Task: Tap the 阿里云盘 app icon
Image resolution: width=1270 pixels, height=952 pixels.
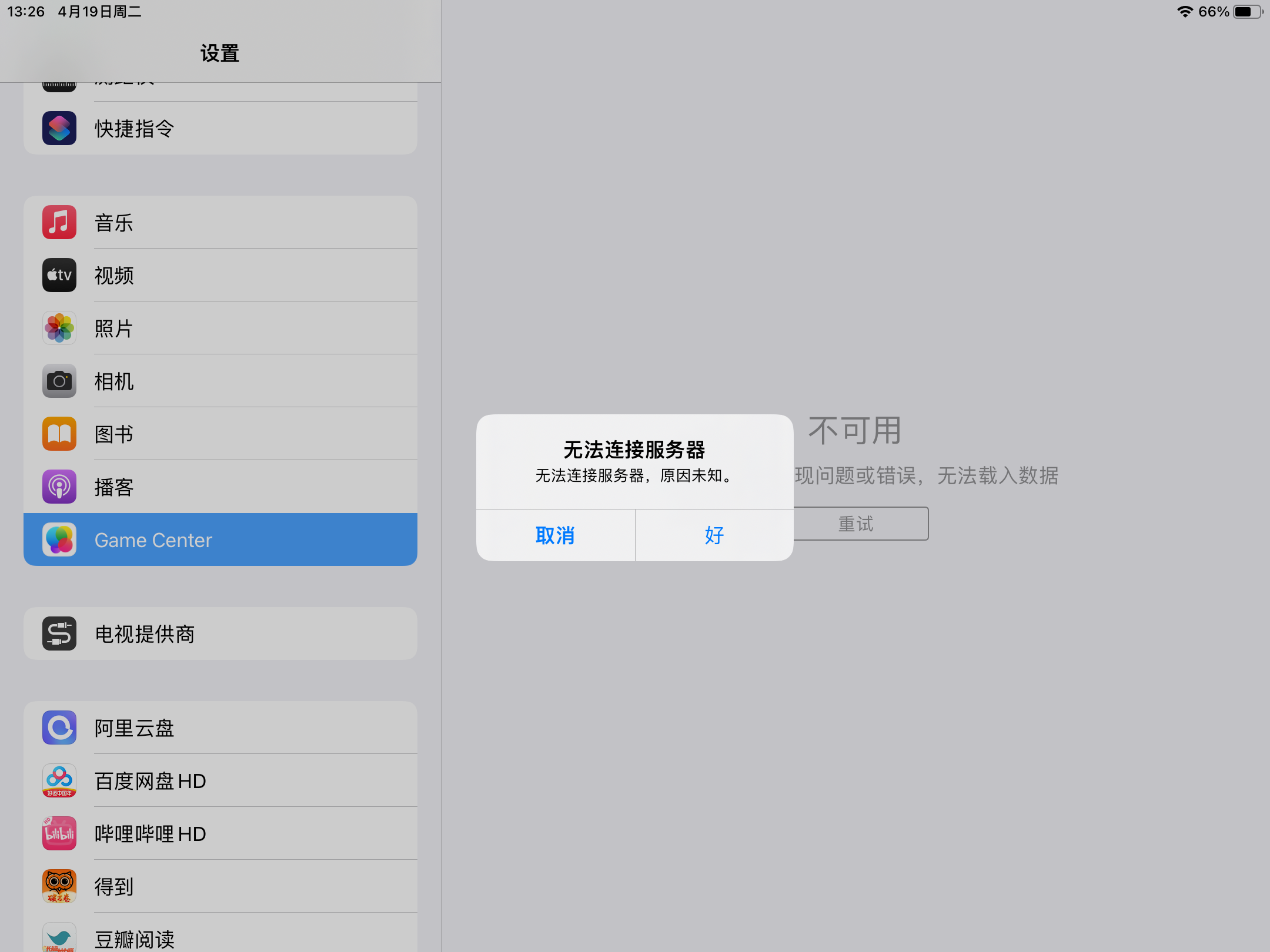Action: pos(59,728)
